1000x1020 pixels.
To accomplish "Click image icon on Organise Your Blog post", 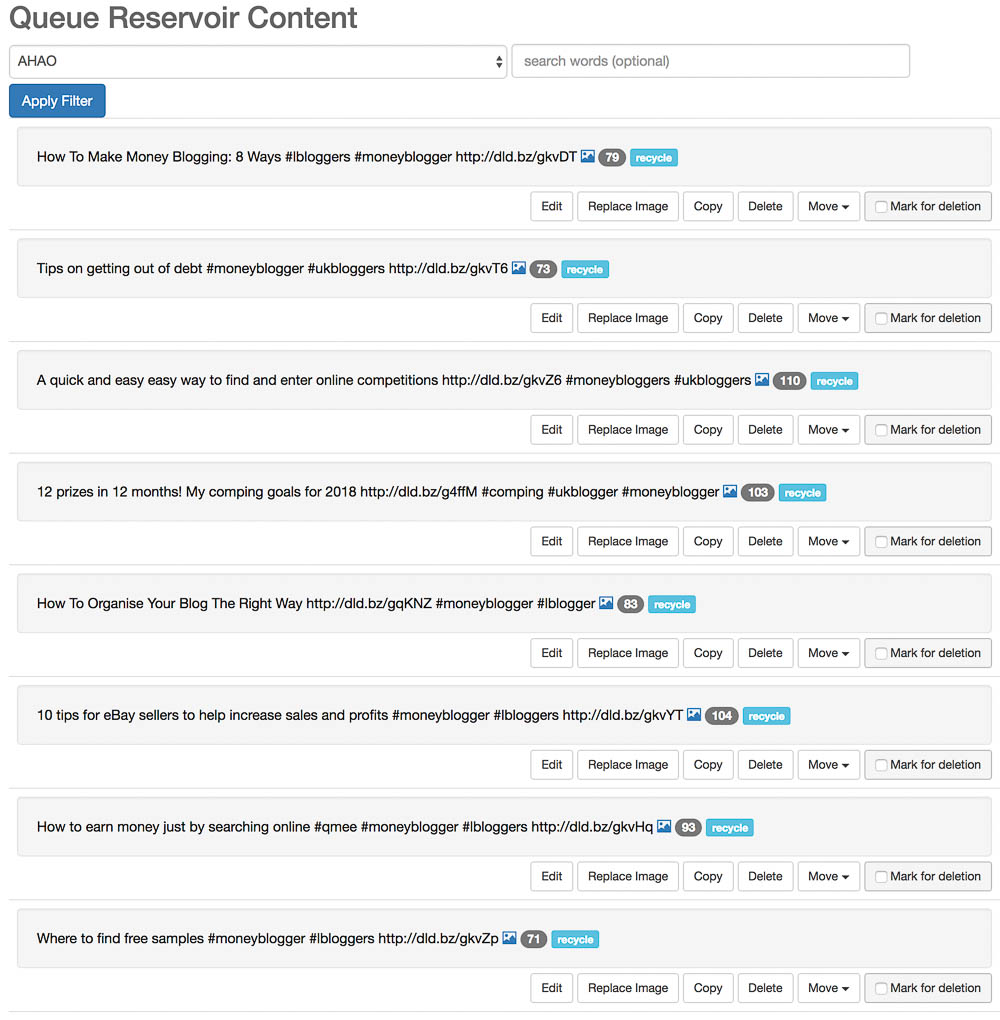I will coord(606,603).
